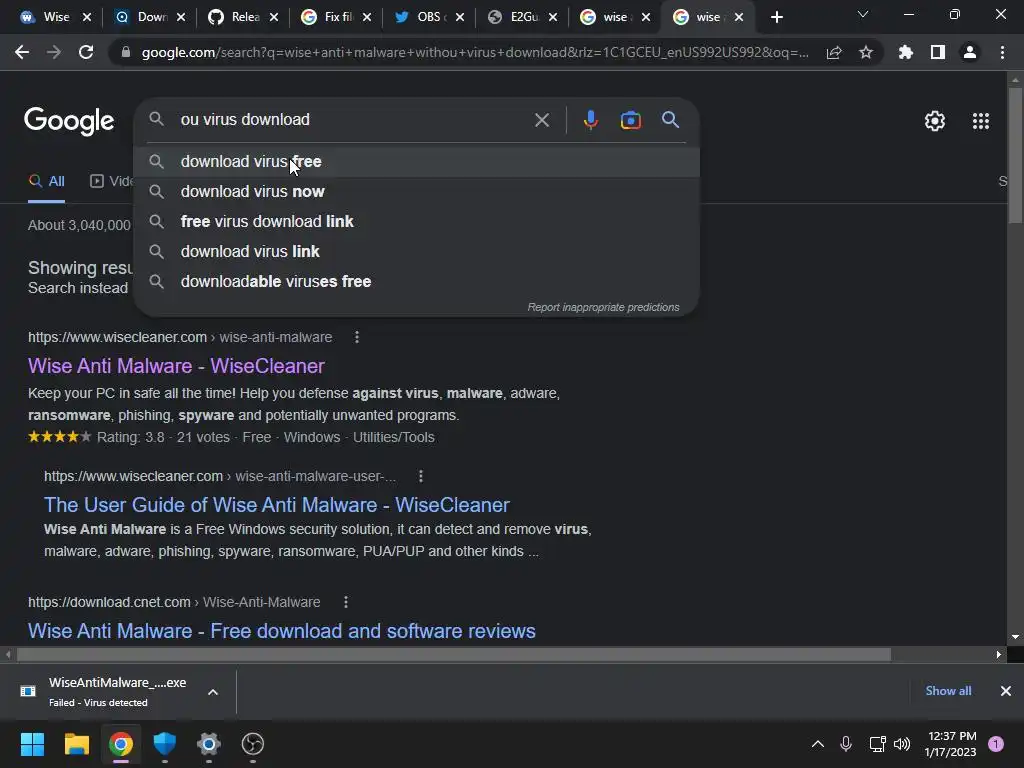Open Windows Security shield in taskbar
Viewport: 1024px width, 768px height.
point(165,744)
